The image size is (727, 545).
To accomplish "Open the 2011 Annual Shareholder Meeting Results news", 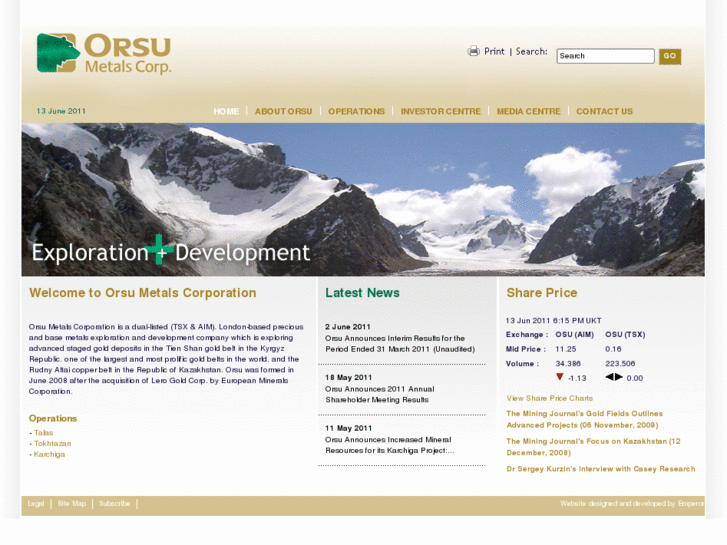I will click(380, 394).
